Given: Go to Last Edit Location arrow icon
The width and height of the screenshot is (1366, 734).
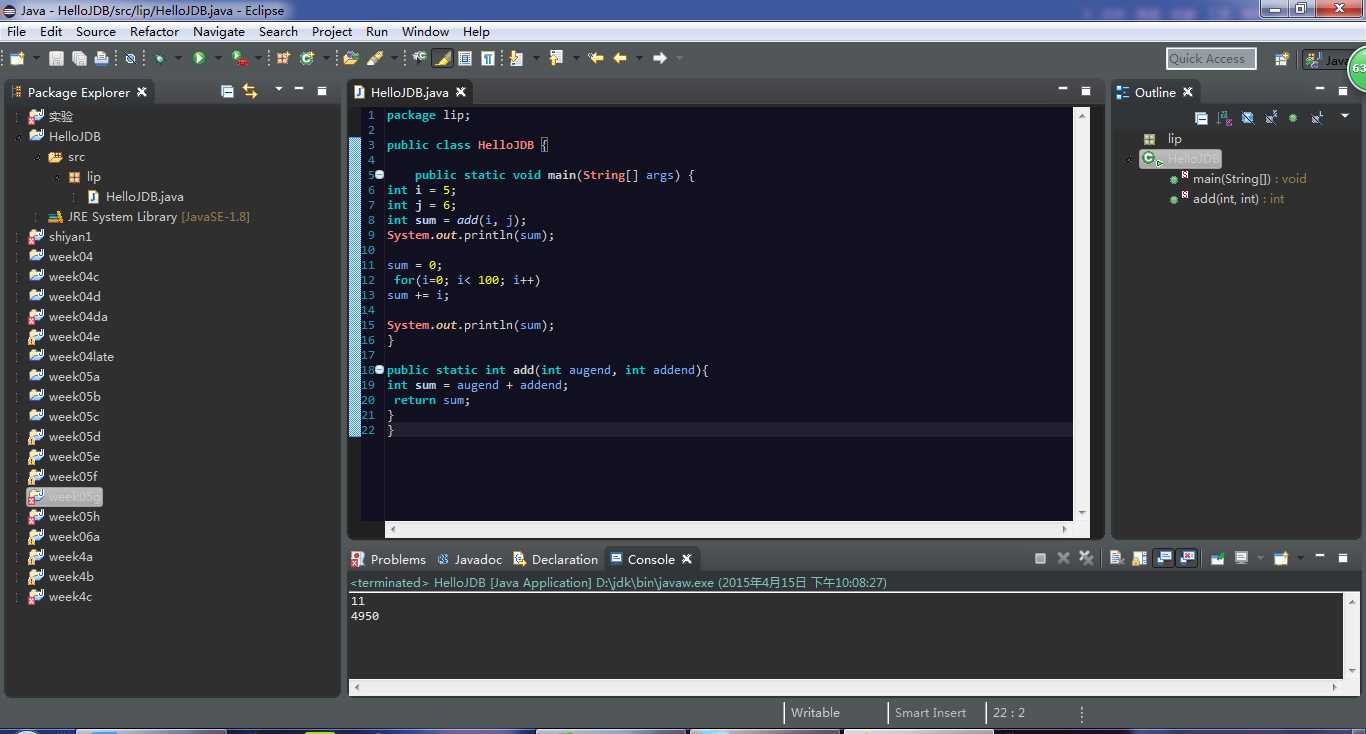Looking at the screenshot, I should [596, 58].
